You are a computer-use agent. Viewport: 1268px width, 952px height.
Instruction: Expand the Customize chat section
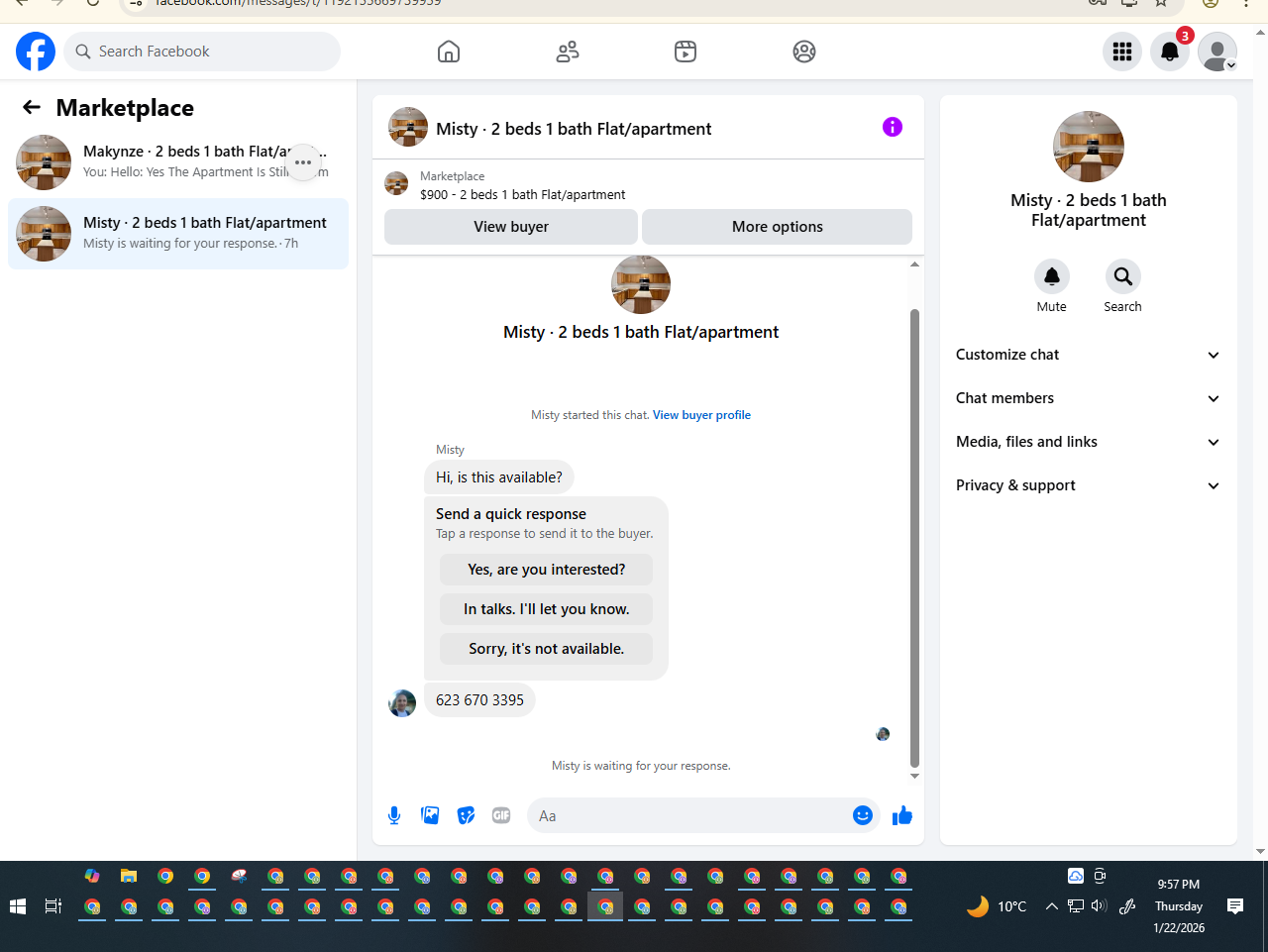click(1089, 355)
